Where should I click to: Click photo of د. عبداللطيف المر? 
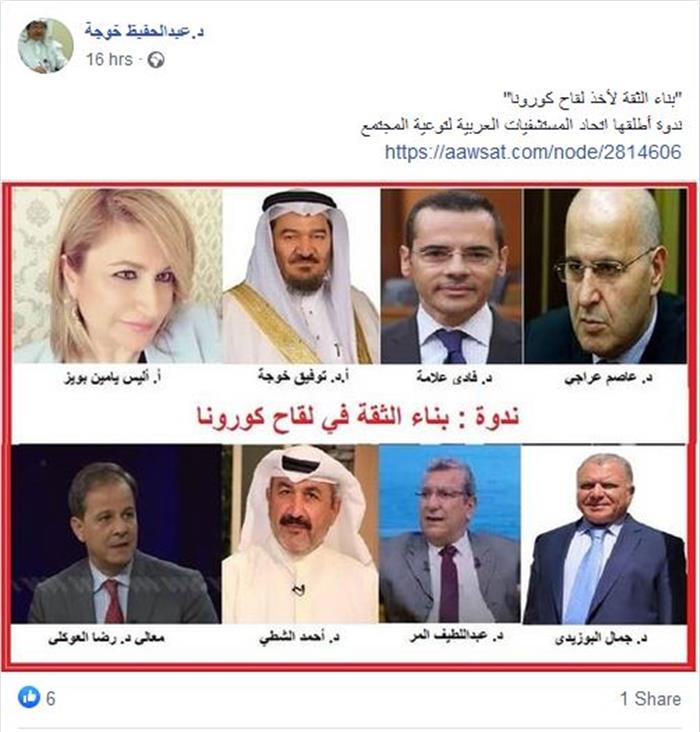(x=450, y=534)
